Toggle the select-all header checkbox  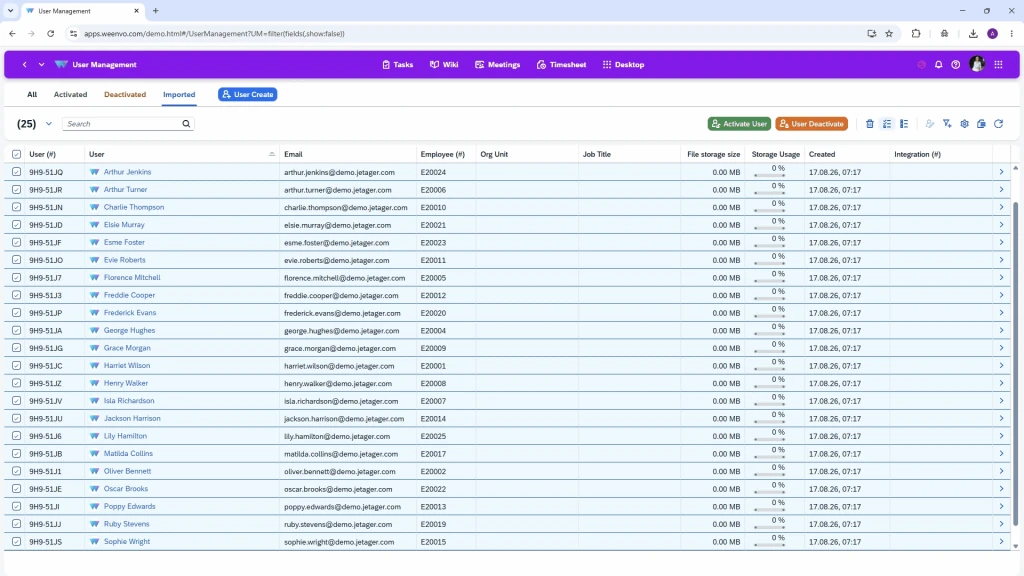pos(16,154)
